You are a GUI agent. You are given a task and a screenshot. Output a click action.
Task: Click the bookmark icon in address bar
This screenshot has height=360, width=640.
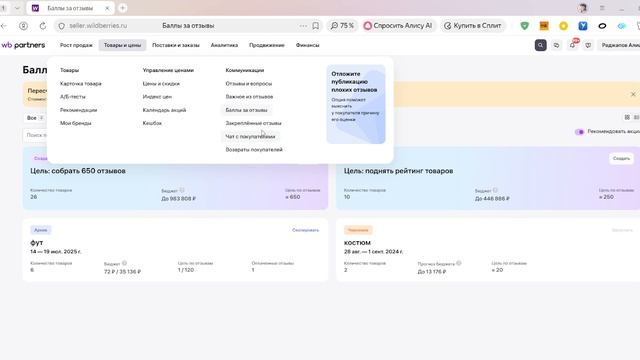pyautogui.click(x=316, y=26)
